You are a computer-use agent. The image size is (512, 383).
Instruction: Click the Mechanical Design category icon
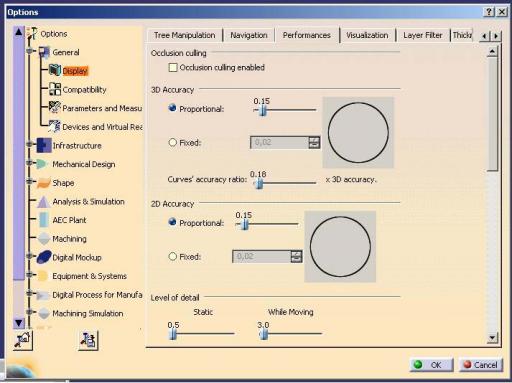pos(42,164)
